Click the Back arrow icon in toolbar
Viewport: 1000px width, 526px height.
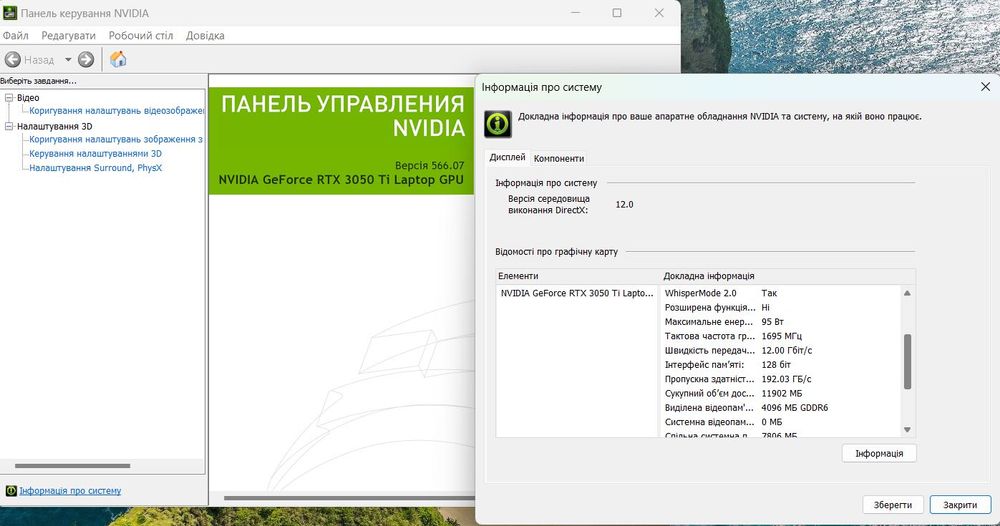[13, 60]
